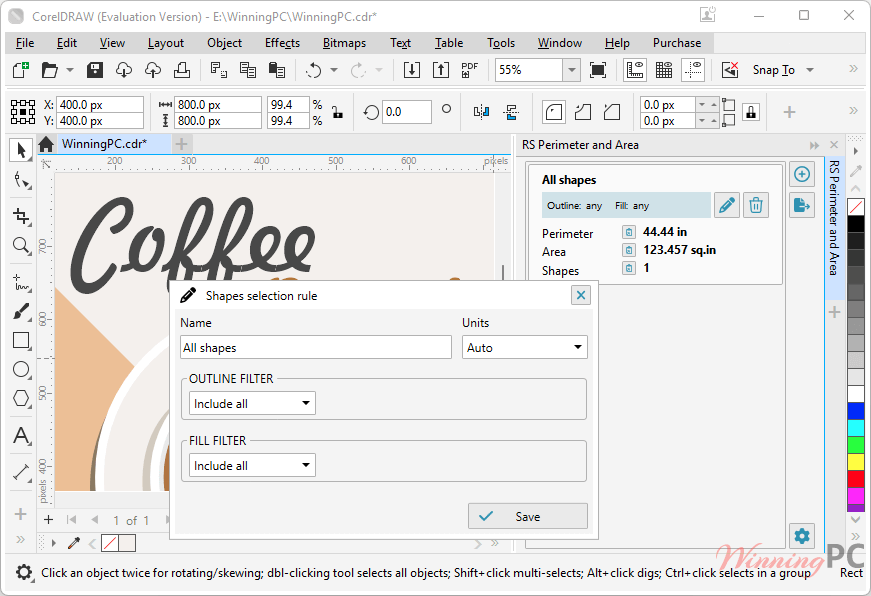Image resolution: width=871 pixels, height=596 pixels.
Task: Click the Import icon
Action: (x=412, y=70)
